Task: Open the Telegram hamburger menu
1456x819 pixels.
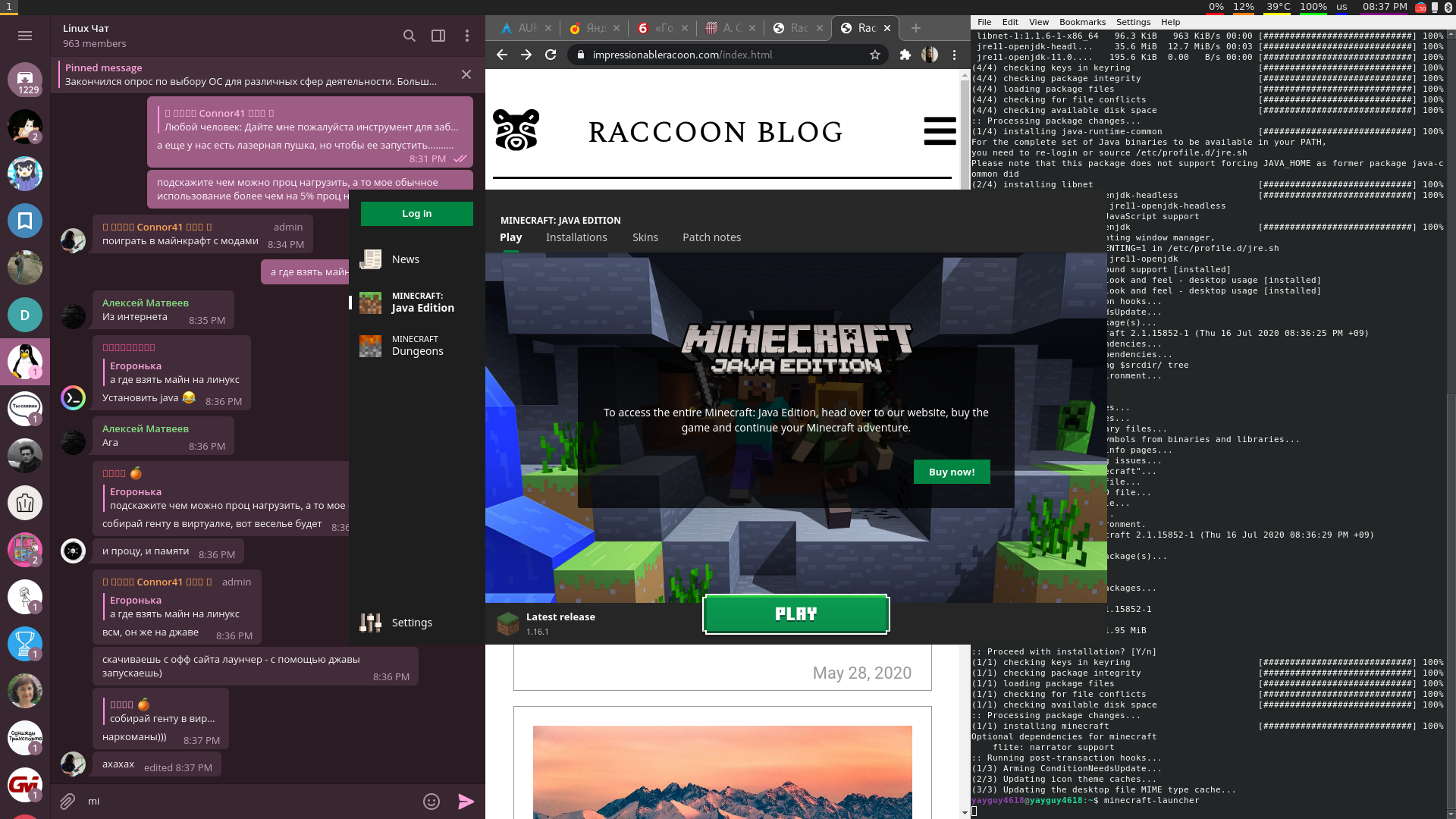Action: coord(25,36)
